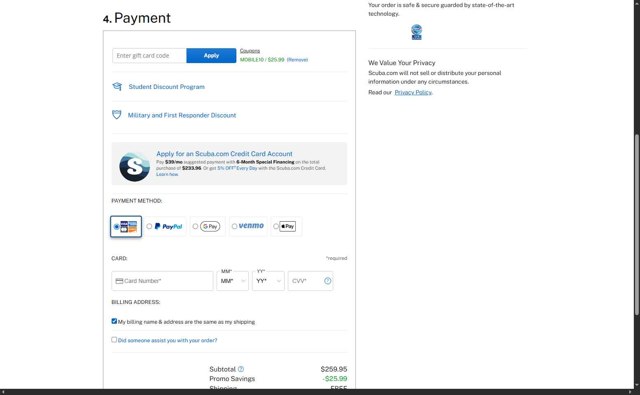Click Learn how link in credit card banner

pos(167,174)
